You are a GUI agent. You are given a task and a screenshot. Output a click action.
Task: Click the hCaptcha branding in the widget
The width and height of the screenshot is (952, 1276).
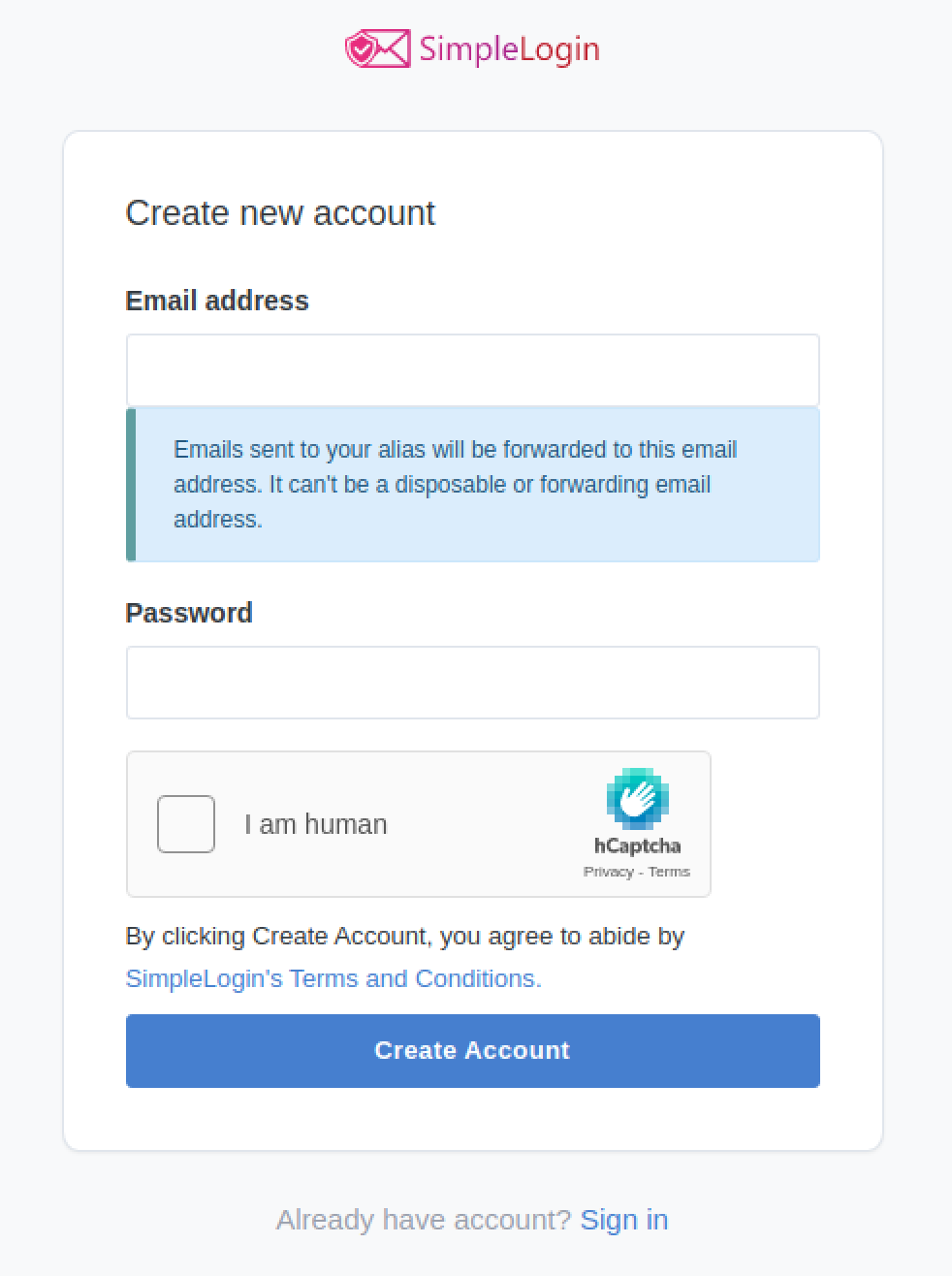click(637, 845)
